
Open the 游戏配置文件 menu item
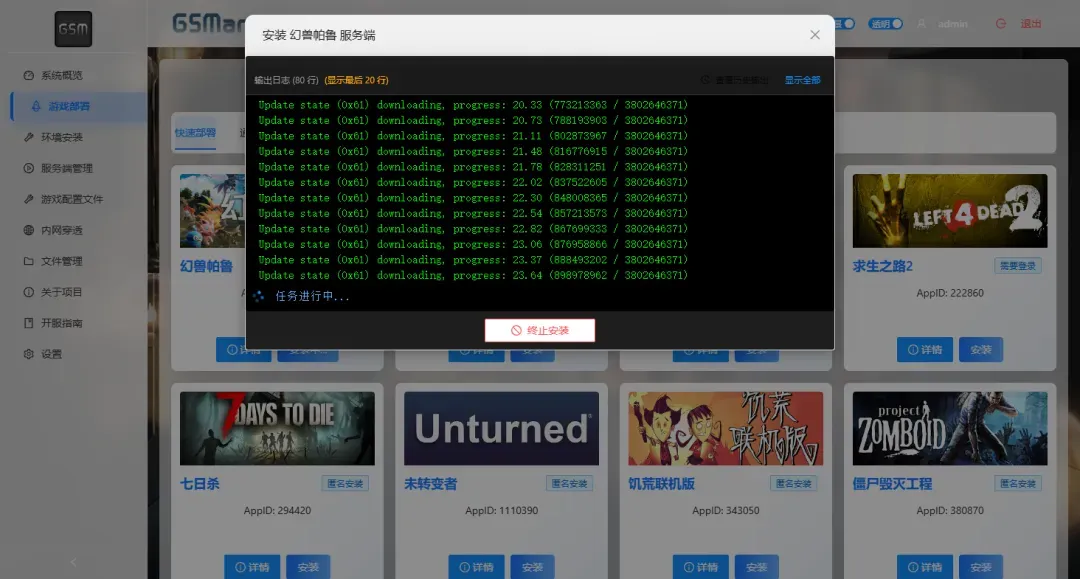[x=72, y=199]
